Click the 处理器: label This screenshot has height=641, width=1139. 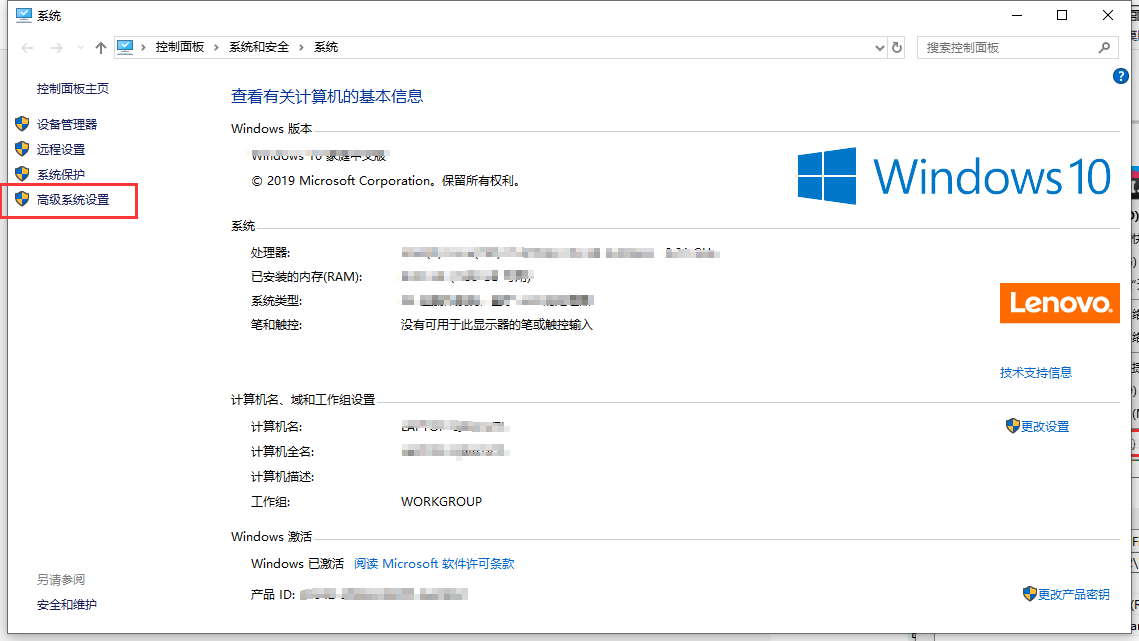270,253
